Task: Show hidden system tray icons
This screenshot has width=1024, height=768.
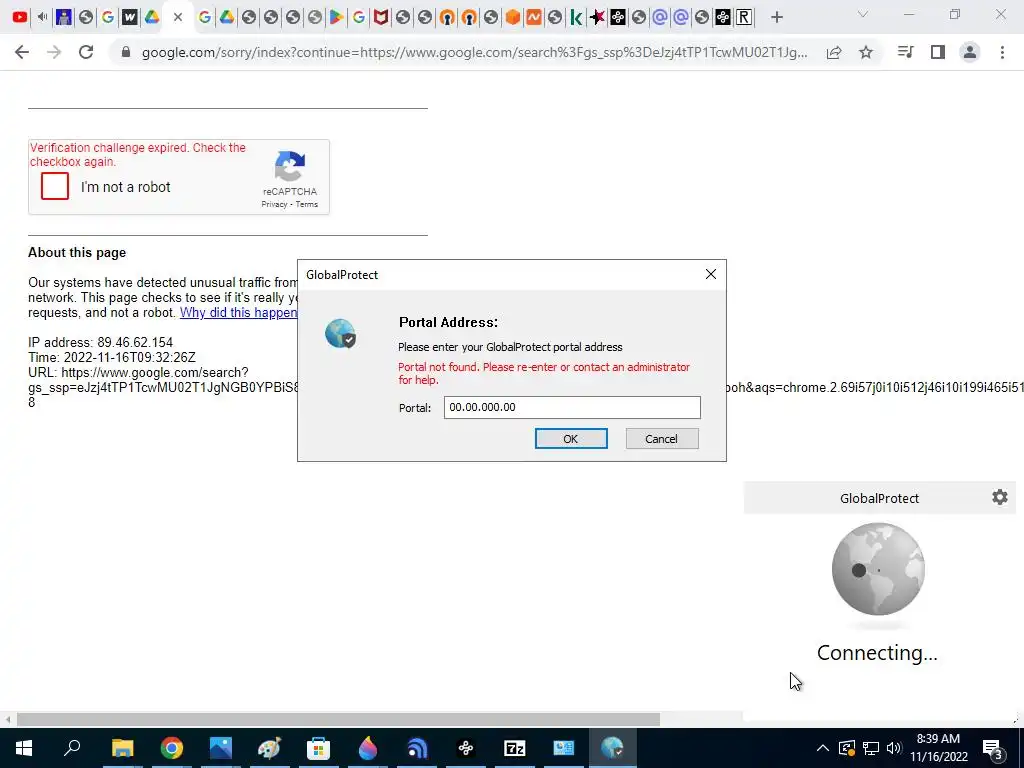Action: (x=823, y=748)
